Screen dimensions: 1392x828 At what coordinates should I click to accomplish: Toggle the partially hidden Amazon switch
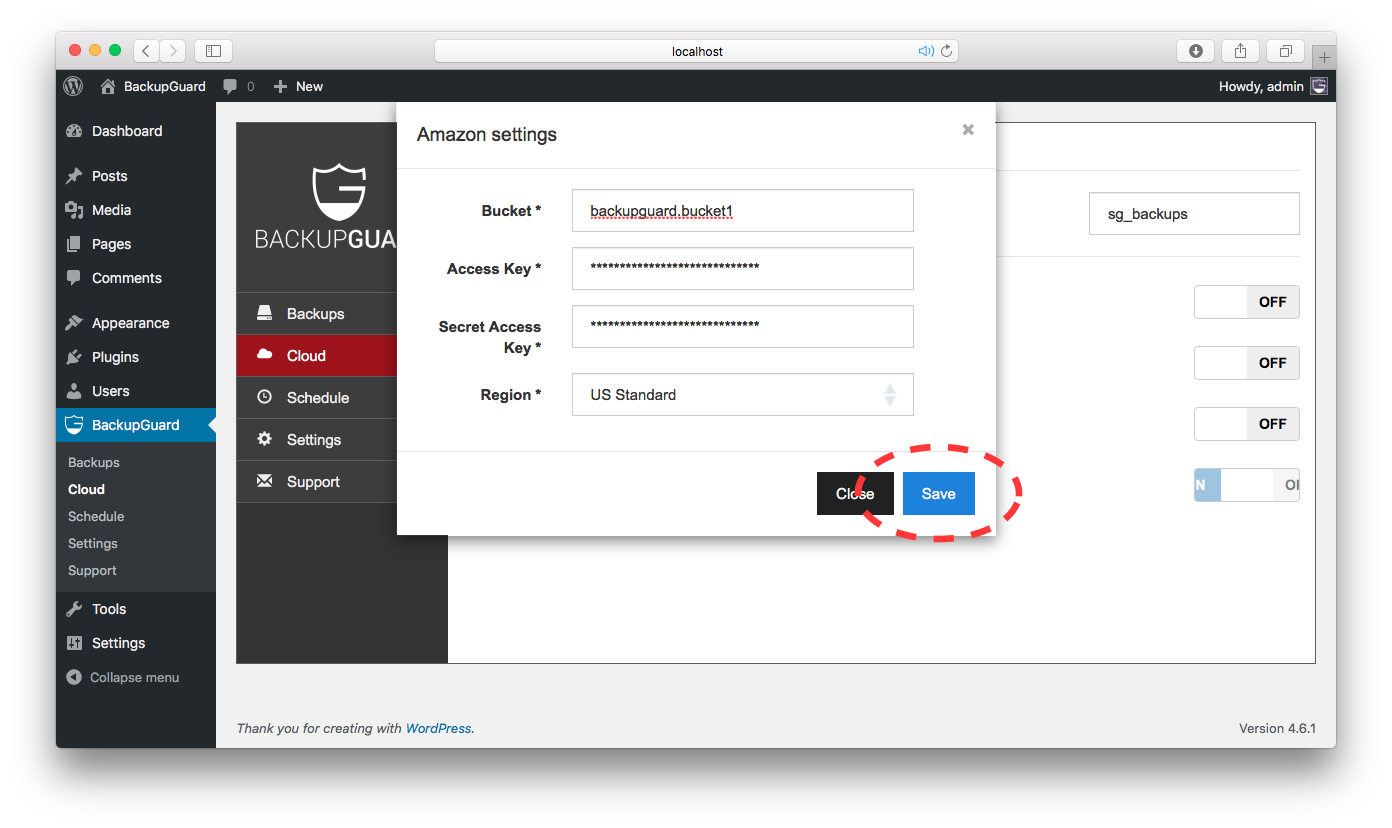pos(1247,485)
